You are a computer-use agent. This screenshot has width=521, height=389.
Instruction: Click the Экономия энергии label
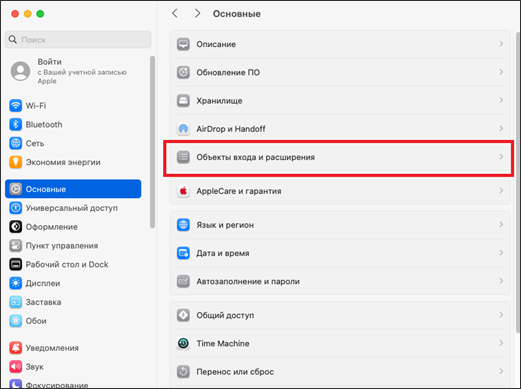click(63, 162)
